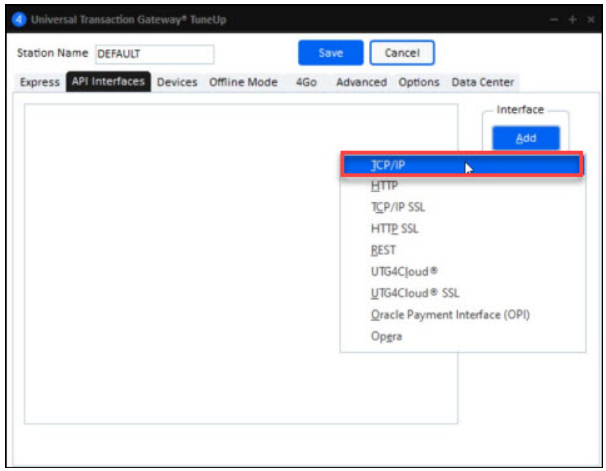Open the Devices tab

[177, 82]
